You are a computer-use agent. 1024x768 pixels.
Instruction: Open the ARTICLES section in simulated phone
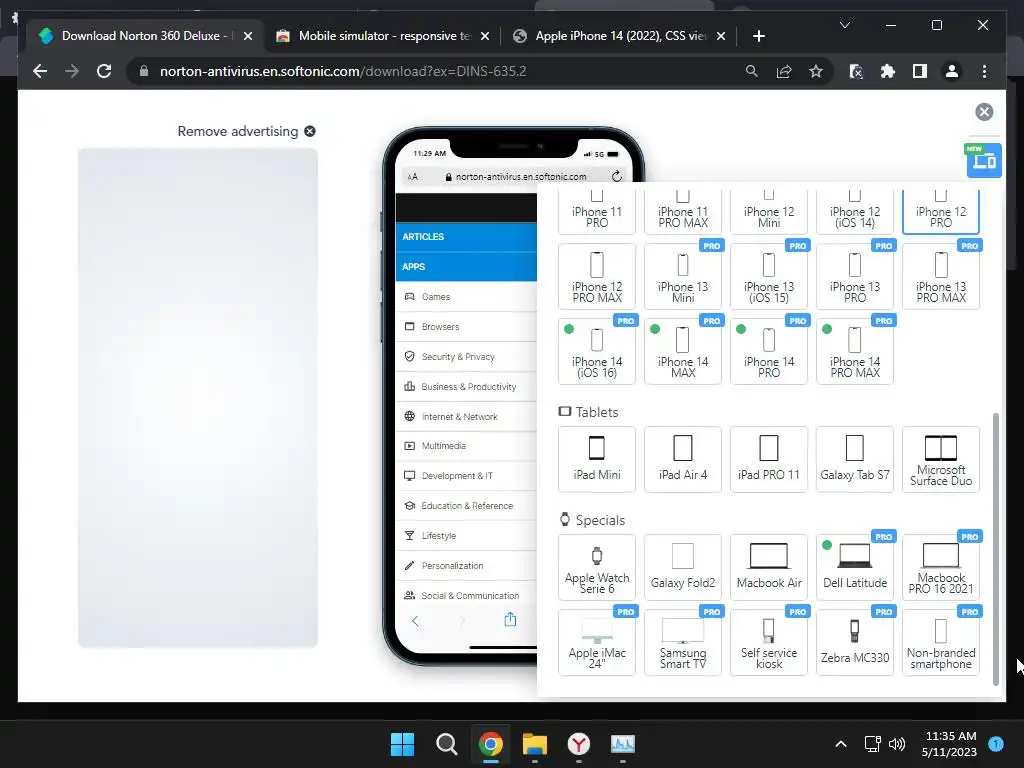(466, 236)
